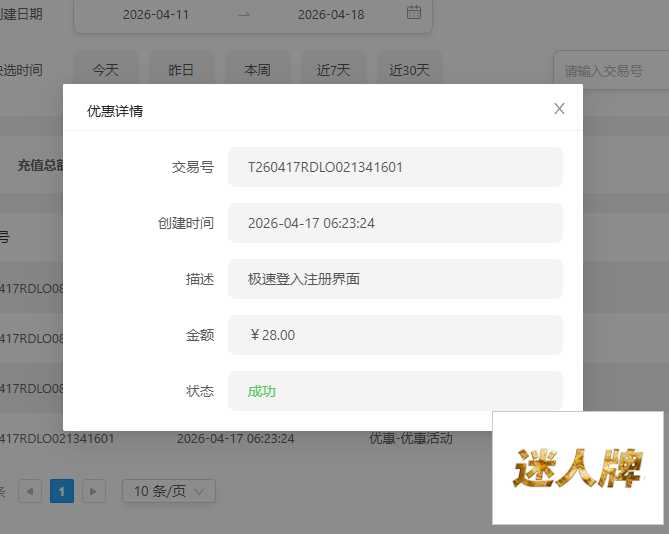
Task: Click the calendar icon in date range picker
Action: [414, 14]
